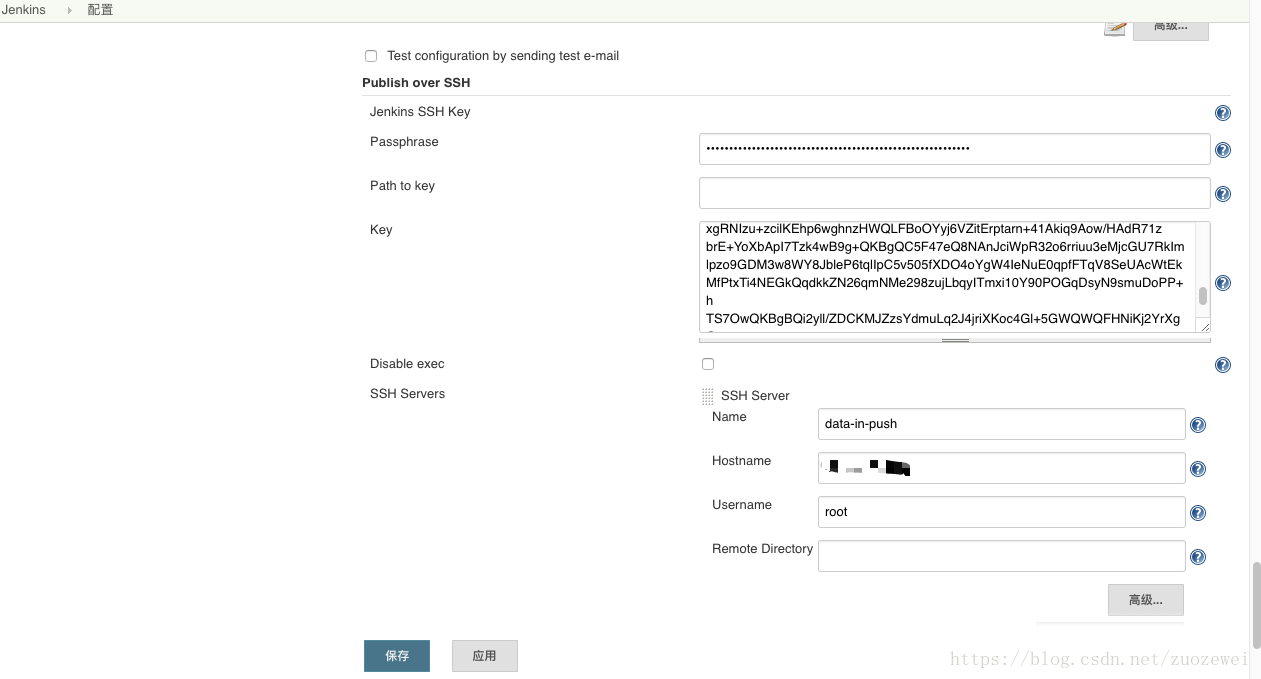This screenshot has width=1261, height=679.
Task: Click the Jenkins SSH Key label
Action: [x=420, y=112]
